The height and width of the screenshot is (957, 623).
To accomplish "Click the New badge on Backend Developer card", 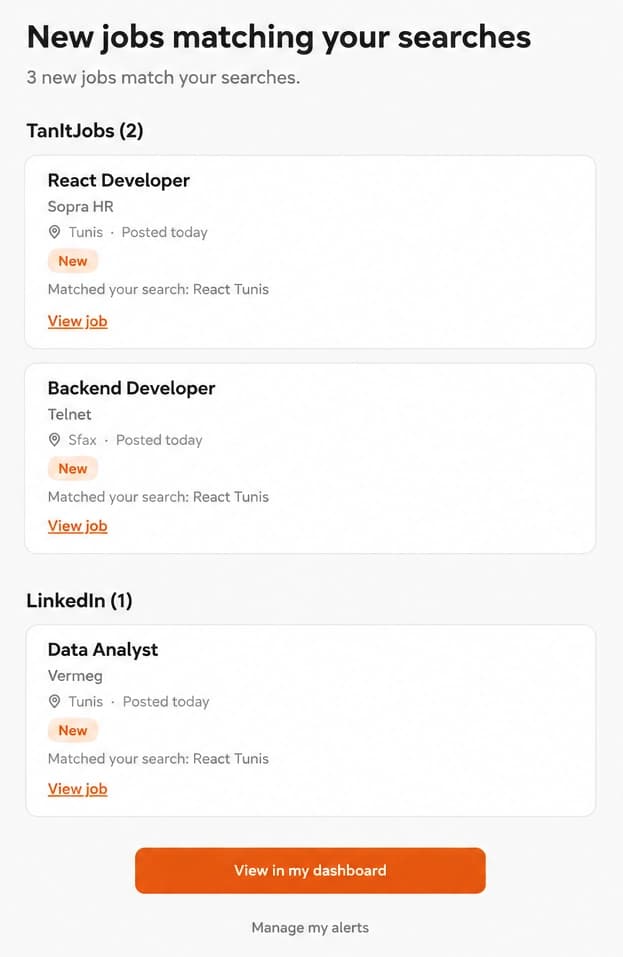I will (x=73, y=469).
